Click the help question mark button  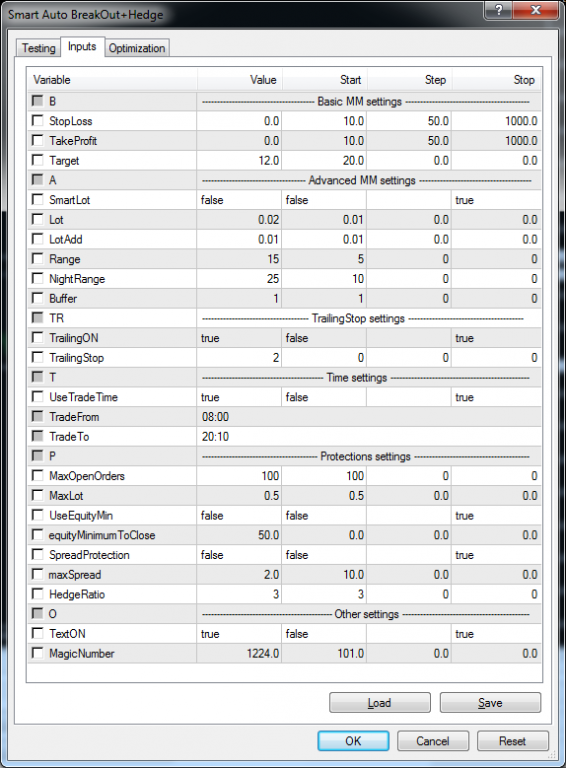coord(499,10)
